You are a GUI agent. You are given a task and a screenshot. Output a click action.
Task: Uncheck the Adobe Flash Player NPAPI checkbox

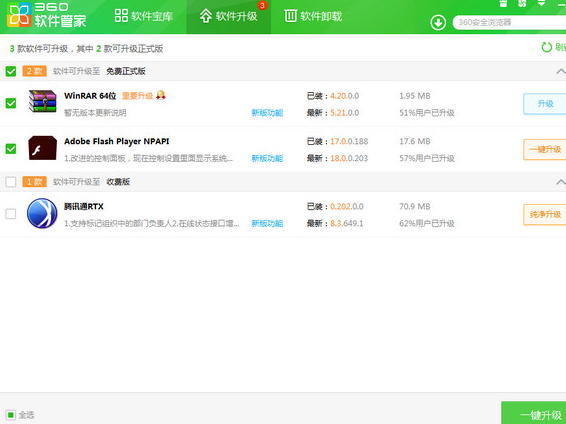click(x=11, y=149)
